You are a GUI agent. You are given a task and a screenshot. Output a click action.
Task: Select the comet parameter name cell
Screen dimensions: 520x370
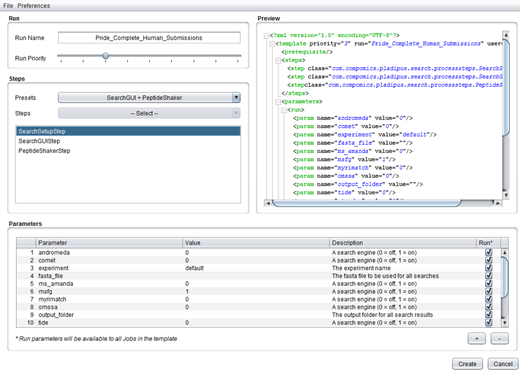[109, 260]
